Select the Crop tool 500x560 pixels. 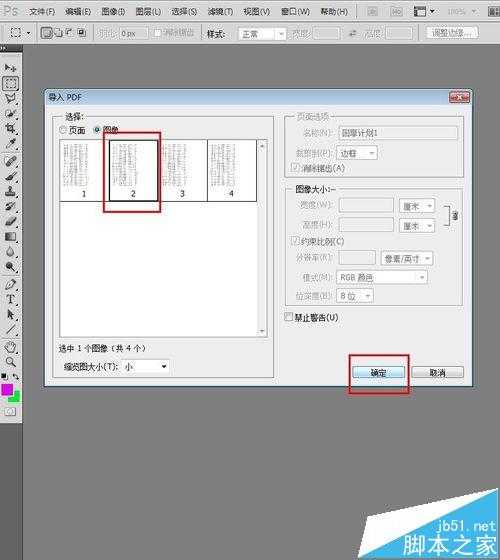click(10, 129)
